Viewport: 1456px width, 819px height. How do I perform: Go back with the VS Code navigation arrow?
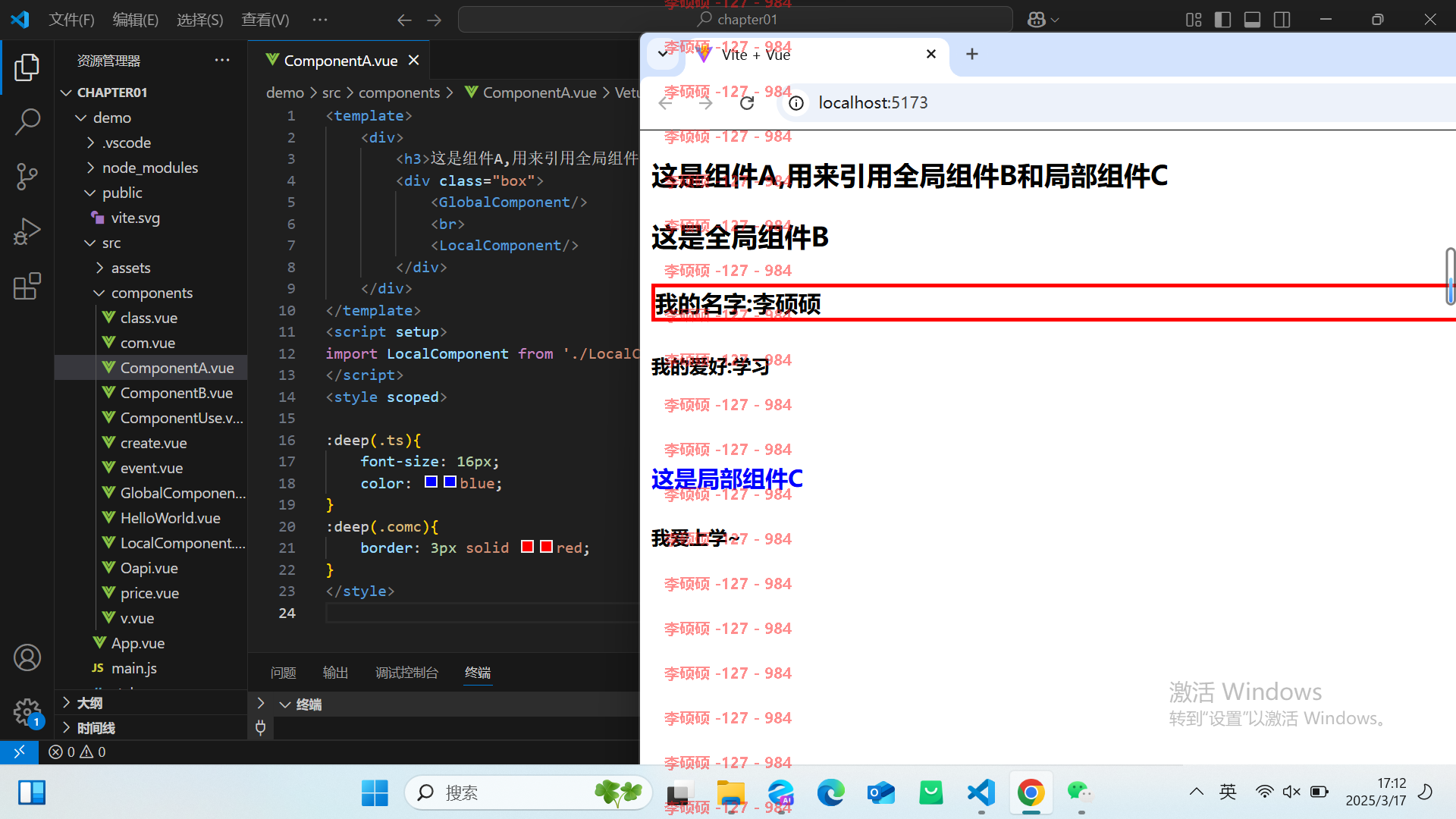[x=404, y=20]
